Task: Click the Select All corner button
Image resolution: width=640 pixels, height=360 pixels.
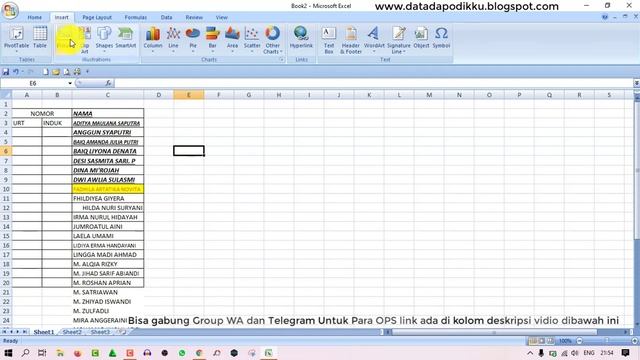Action: pyautogui.click(x=6, y=95)
